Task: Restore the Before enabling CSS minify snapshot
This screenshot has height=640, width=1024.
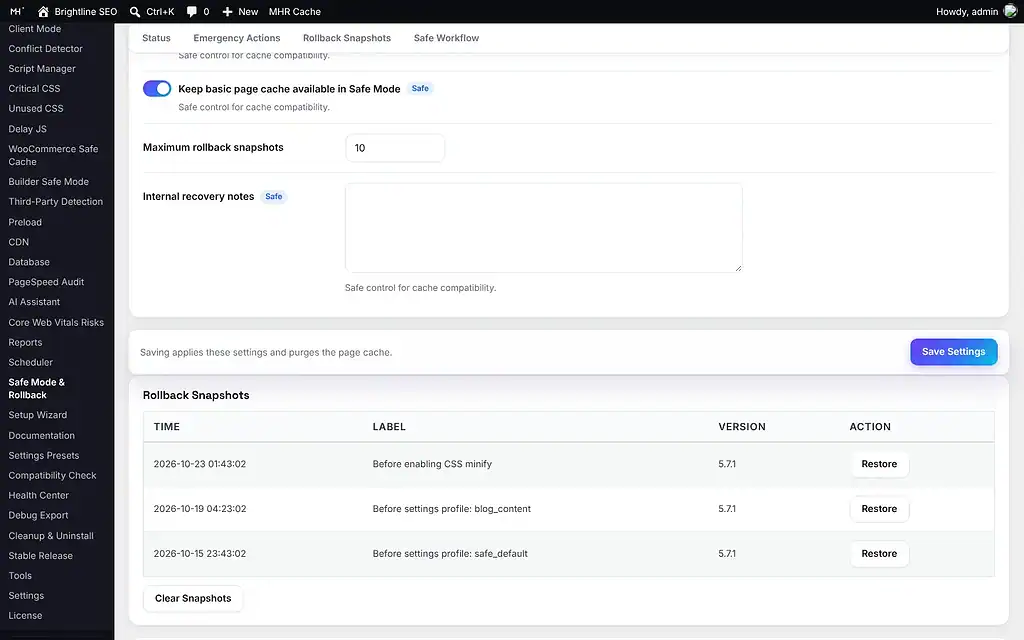Action: [x=879, y=464]
